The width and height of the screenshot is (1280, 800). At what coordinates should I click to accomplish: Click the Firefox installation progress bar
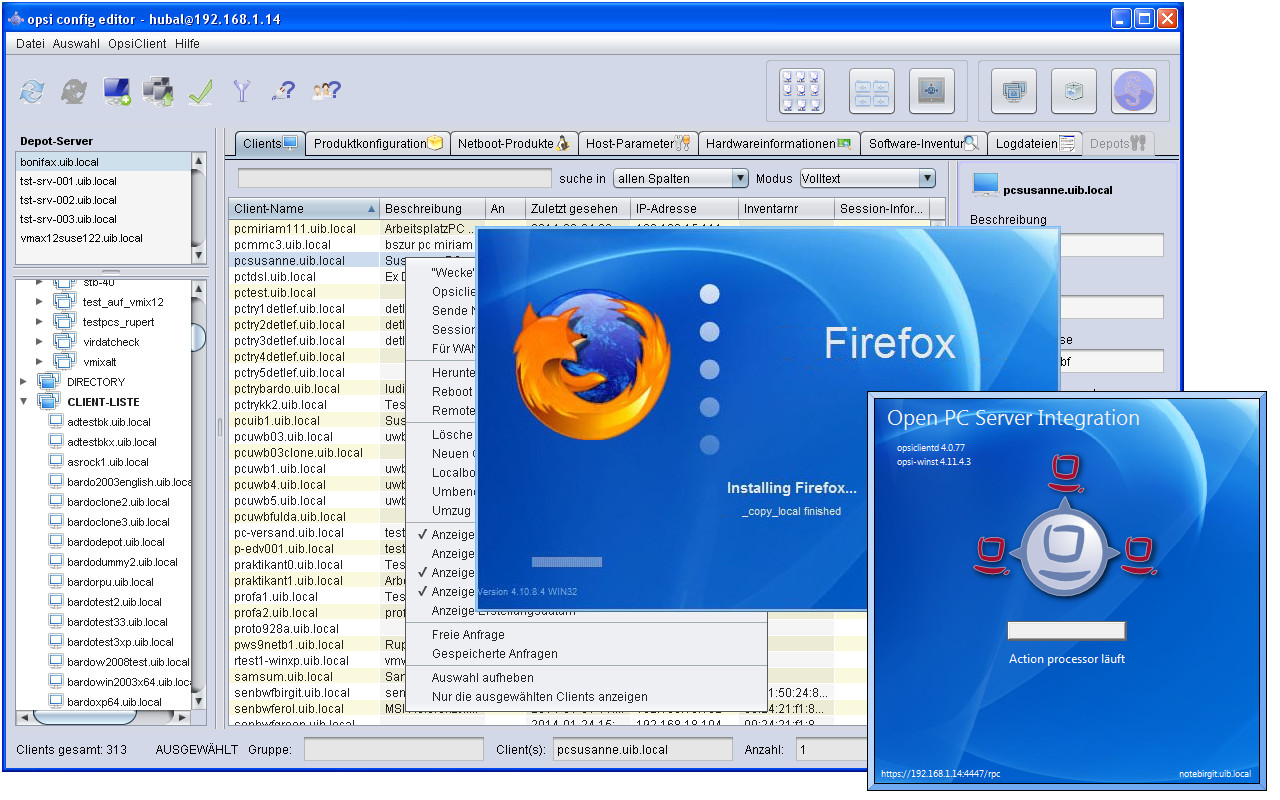click(x=567, y=562)
